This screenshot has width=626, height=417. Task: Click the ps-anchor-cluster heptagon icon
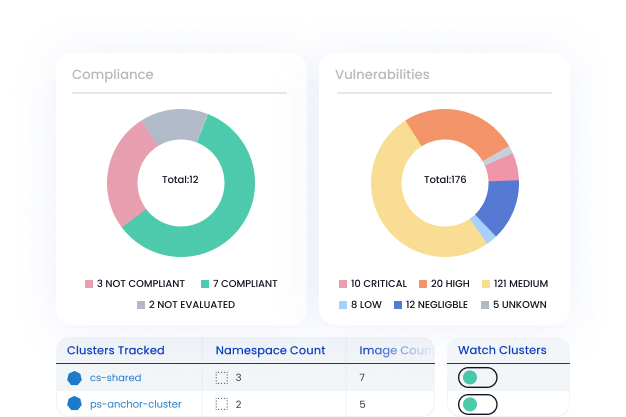coord(74,404)
